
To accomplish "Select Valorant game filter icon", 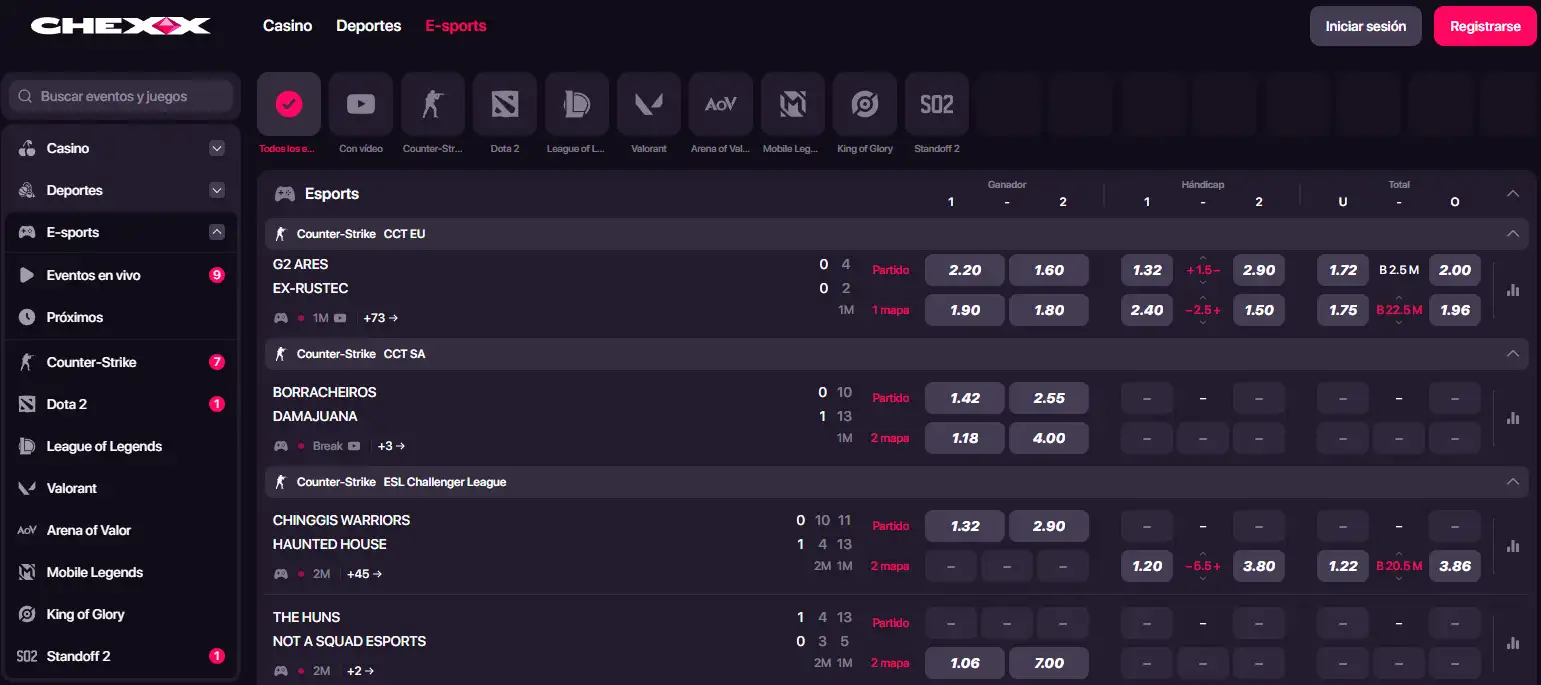I will coord(649,104).
